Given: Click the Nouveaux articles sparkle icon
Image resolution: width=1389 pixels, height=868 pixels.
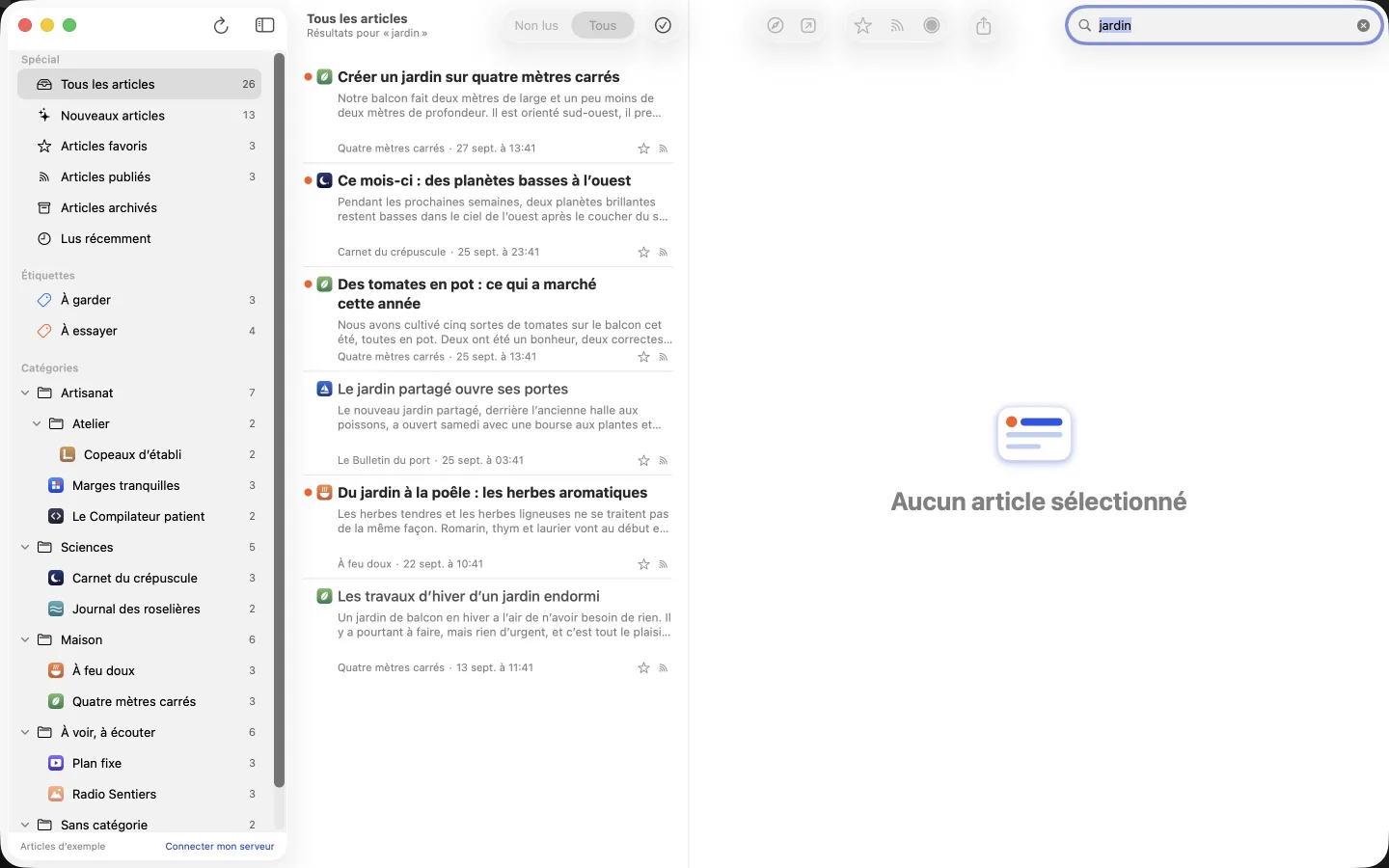Looking at the screenshot, I should [x=44, y=115].
